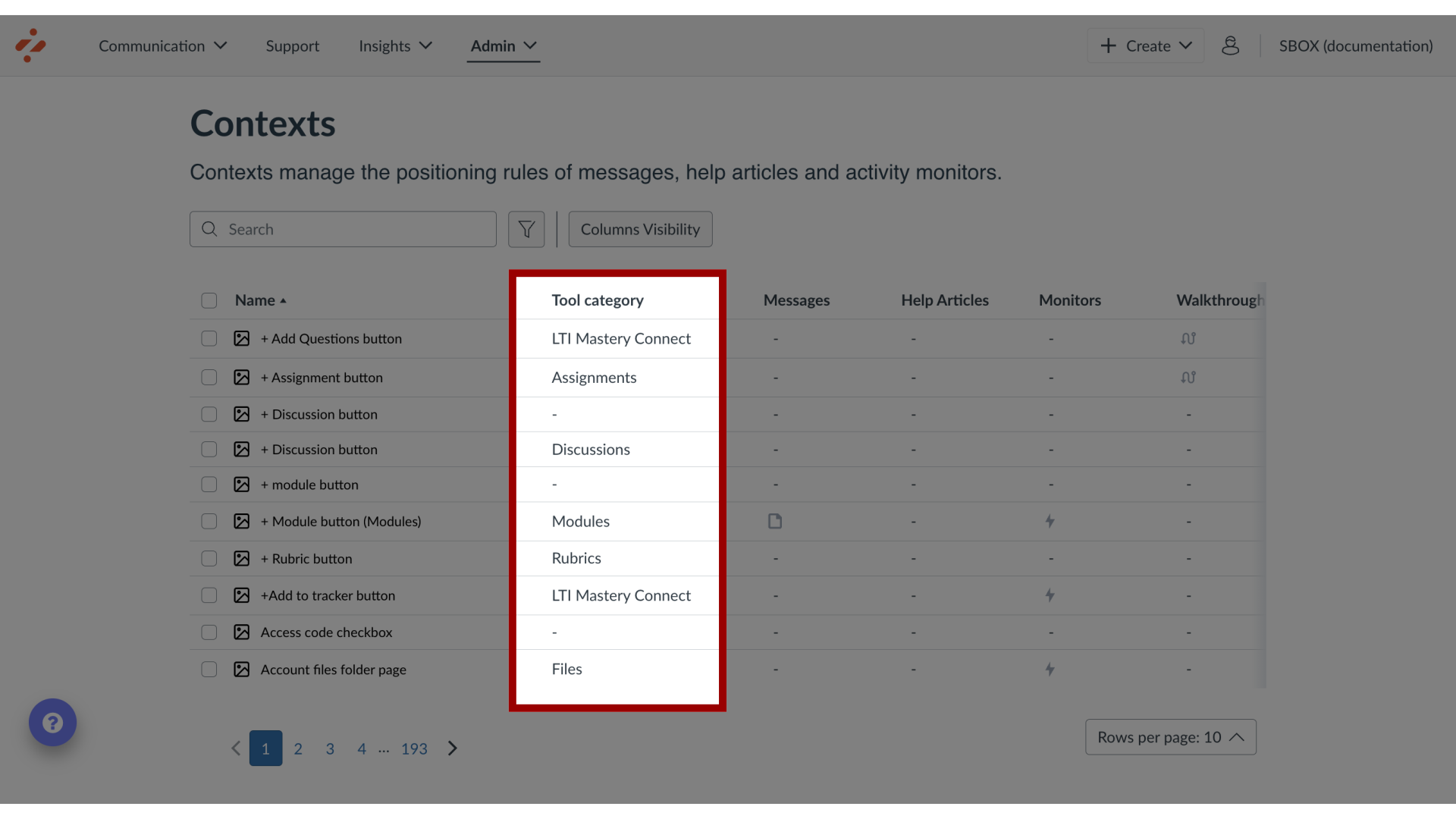The width and height of the screenshot is (1456, 819).
Task: Go to next page arrow
Action: click(x=453, y=748)
